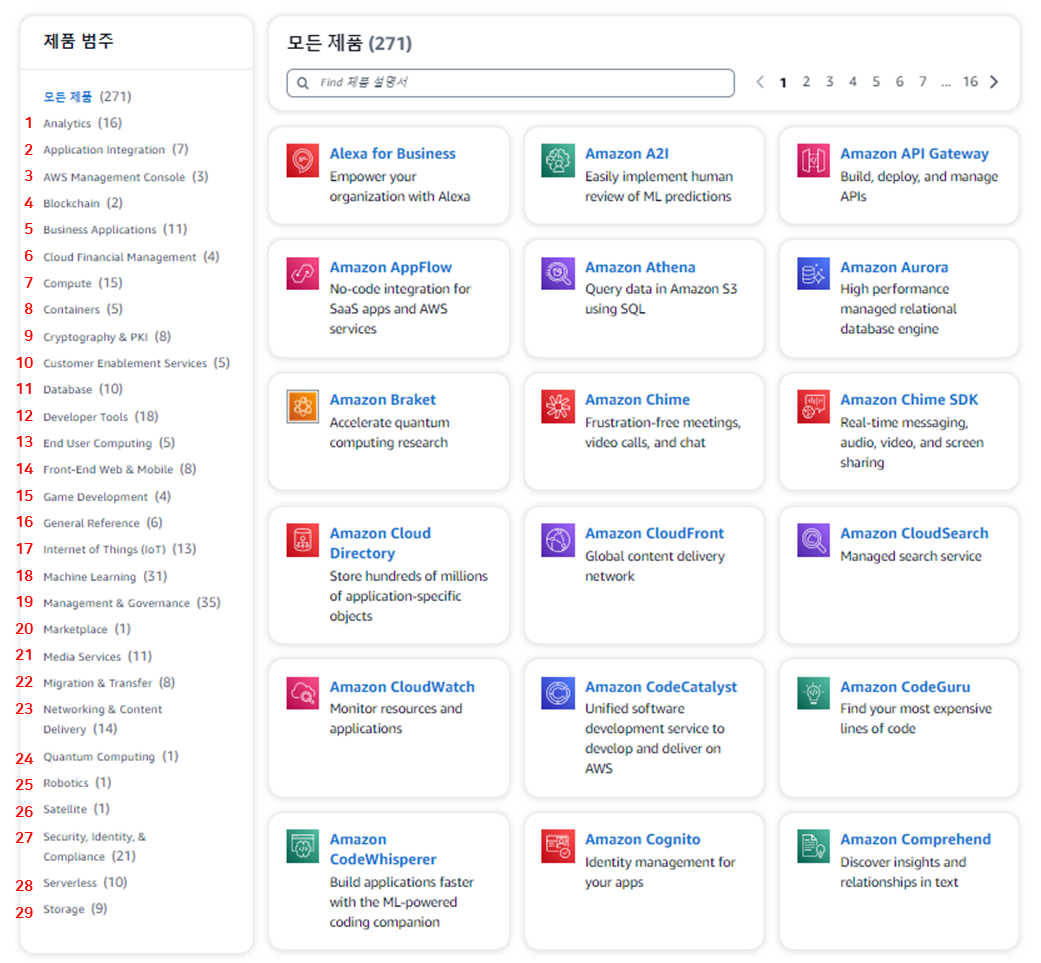Click the Amazon AppFlow icon
Viewport: 1041px width, 963px height.
click(303, 273)
